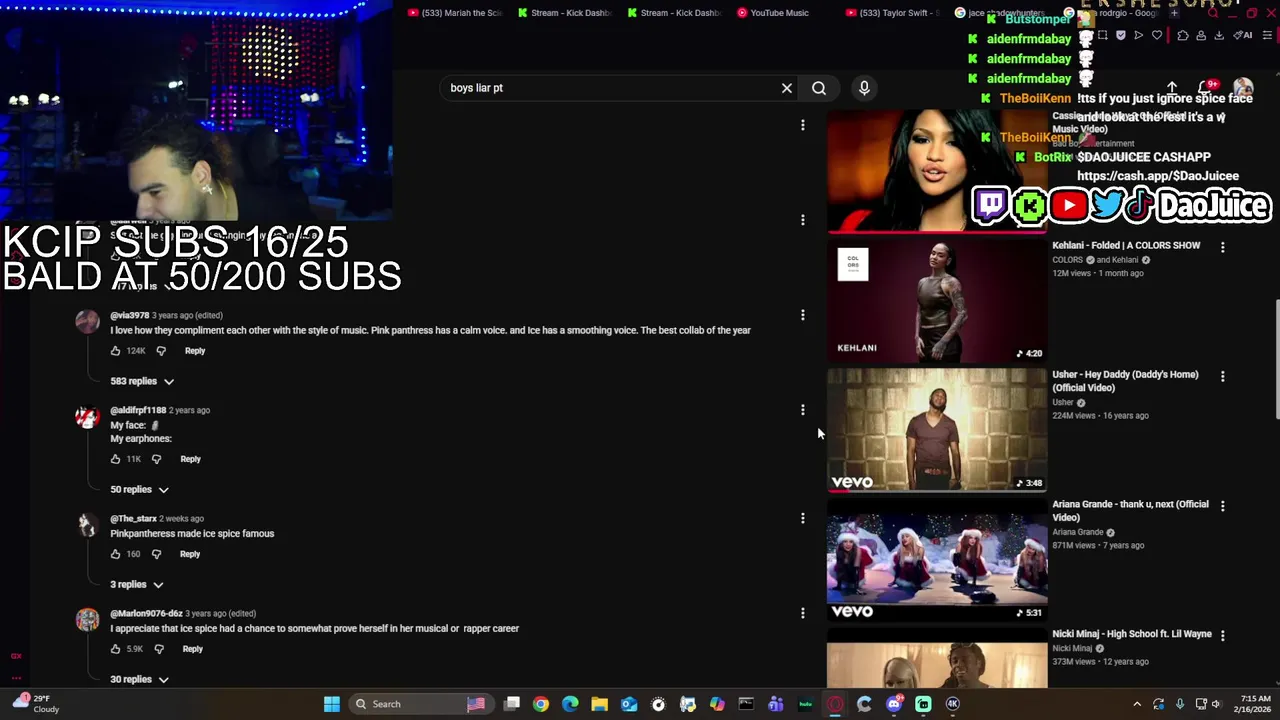
Task: Expand the 50 replies thread
Action: coord(139,489)
